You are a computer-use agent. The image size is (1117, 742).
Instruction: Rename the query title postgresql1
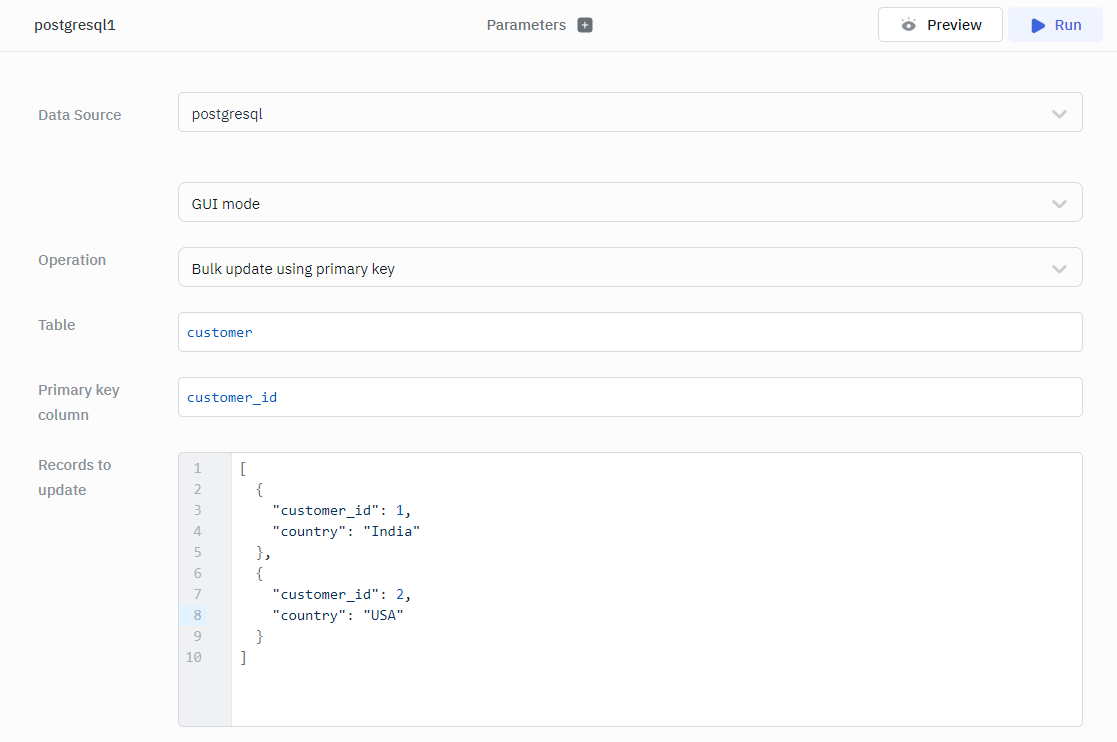75,25
